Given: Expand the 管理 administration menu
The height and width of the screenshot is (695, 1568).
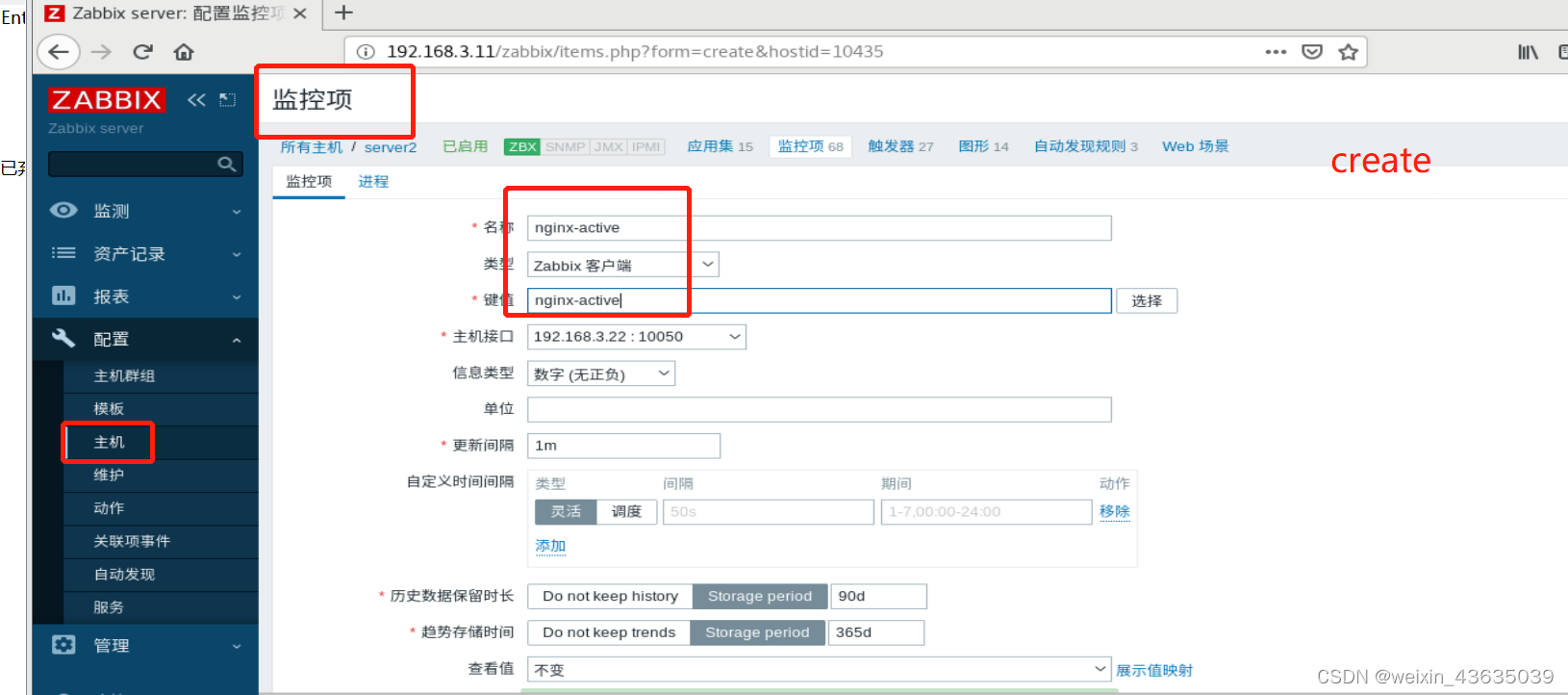Looking at the screenshot, I should 145,646.
